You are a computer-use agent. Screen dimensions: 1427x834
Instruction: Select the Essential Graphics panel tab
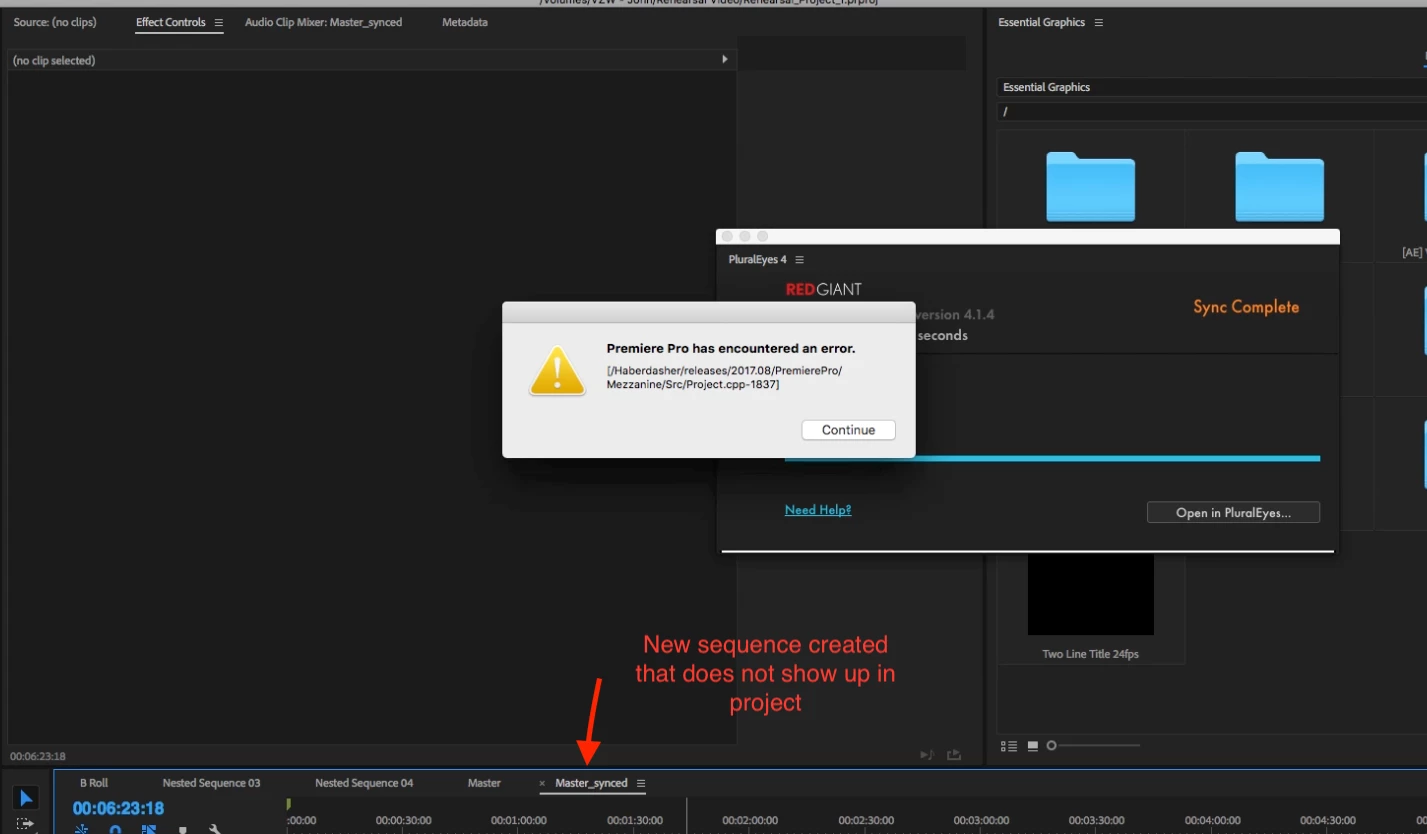point(1041,22)
